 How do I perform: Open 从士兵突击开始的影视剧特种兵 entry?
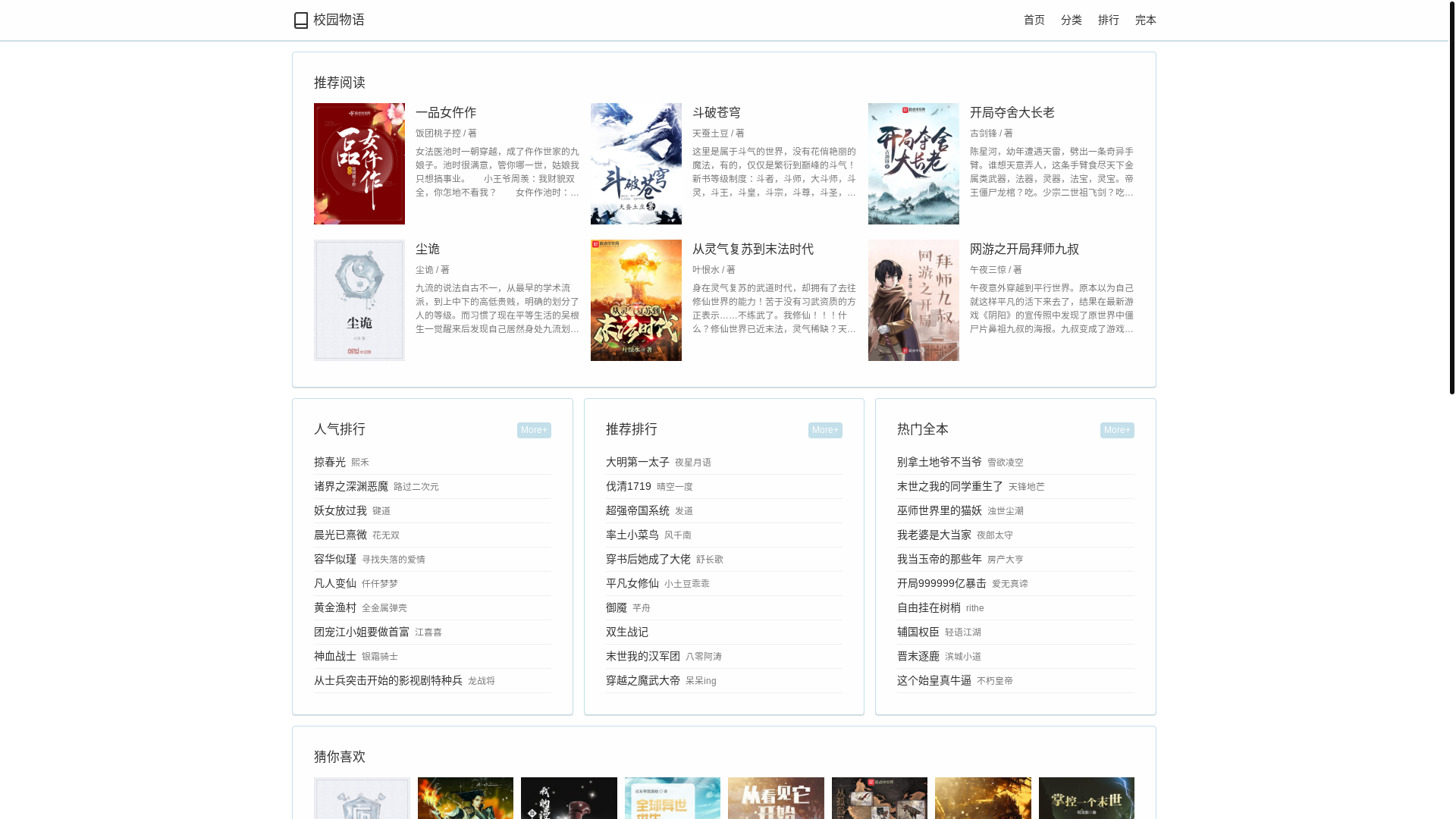[x=388, y=680]
